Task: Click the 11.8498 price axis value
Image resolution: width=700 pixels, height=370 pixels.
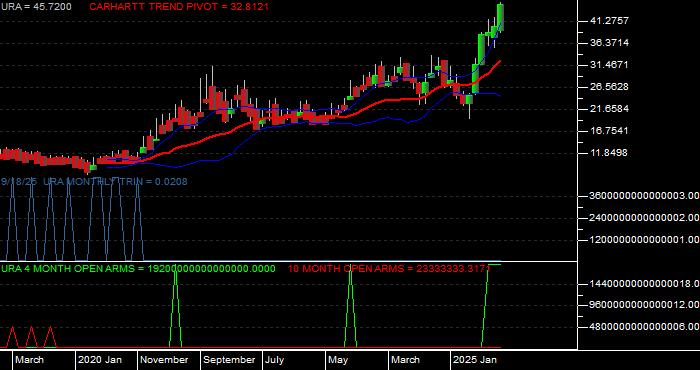Action: pyautogui.click(x=609, y=153)
